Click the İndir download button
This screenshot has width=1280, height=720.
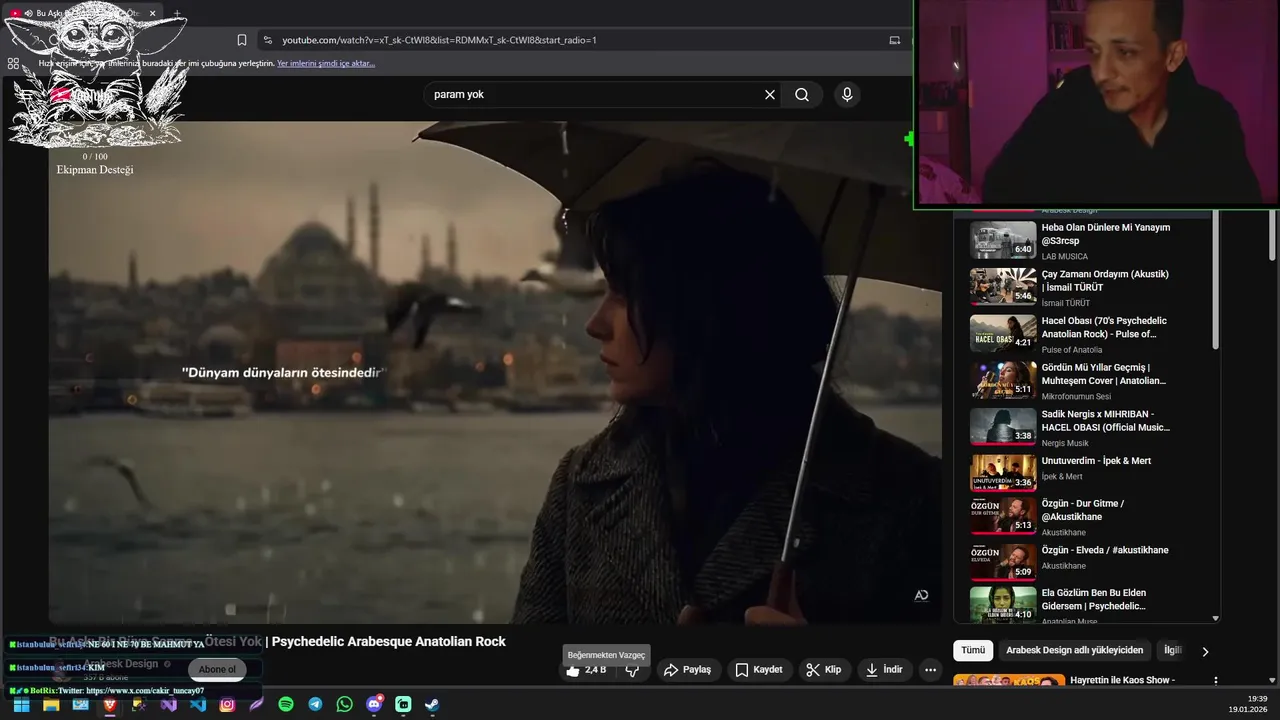[x=884, y=670]
